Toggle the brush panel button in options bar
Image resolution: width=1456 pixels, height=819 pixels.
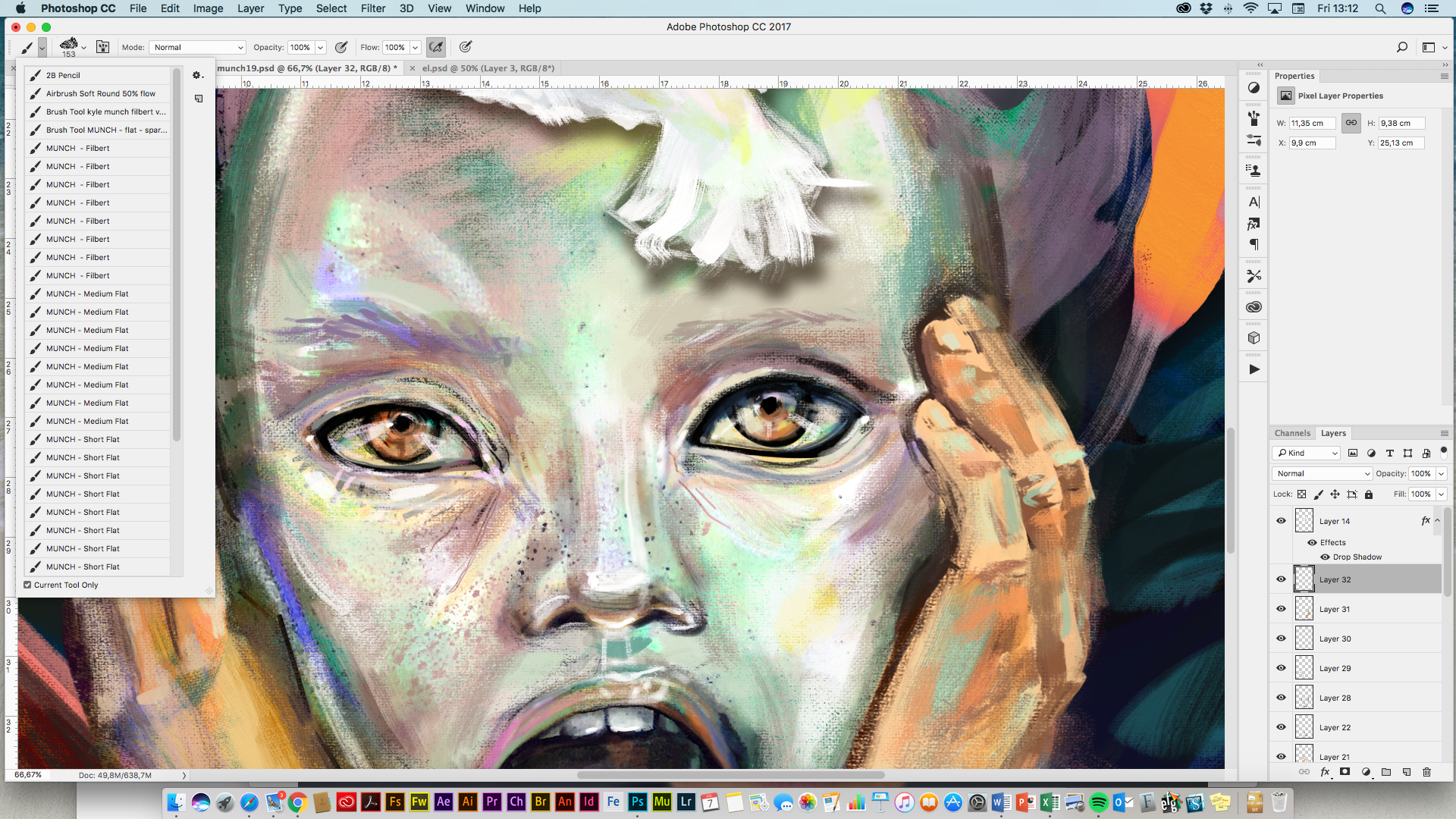[103, 47]
